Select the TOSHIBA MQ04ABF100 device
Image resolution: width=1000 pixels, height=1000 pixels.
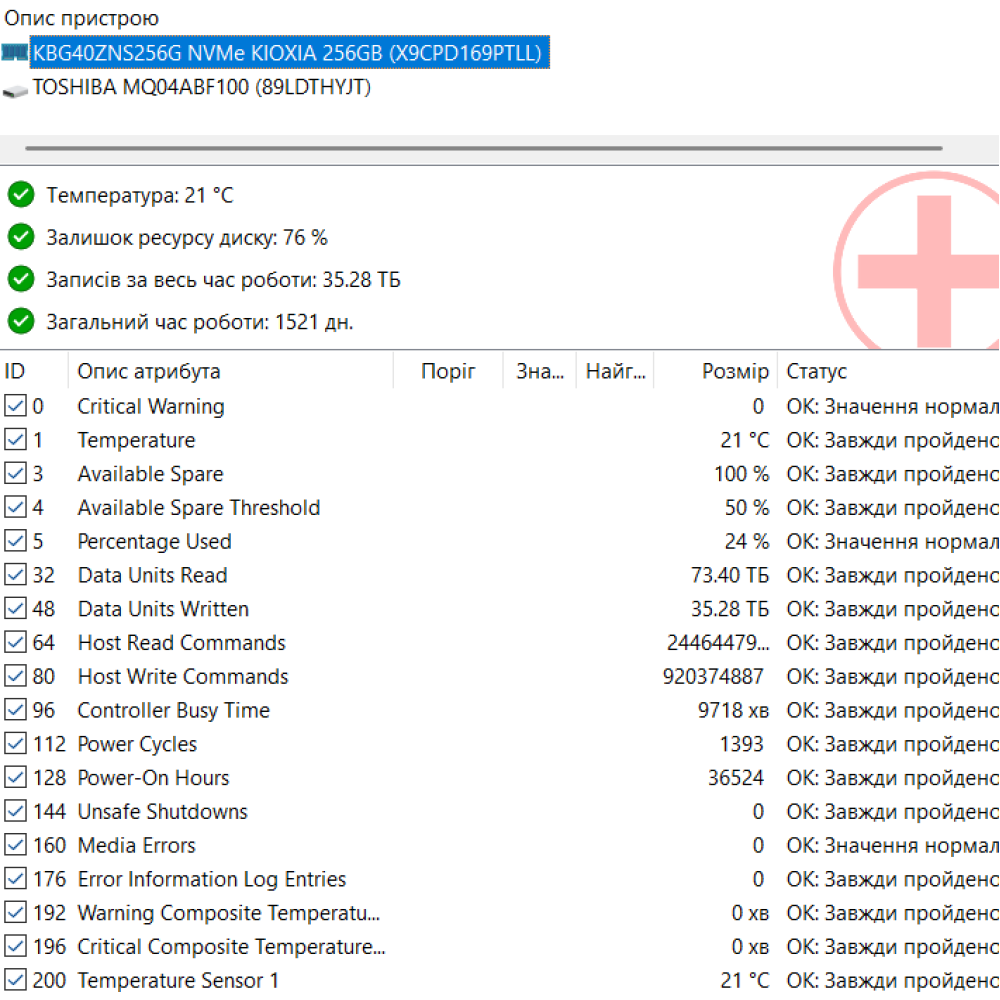pos(202,88)
